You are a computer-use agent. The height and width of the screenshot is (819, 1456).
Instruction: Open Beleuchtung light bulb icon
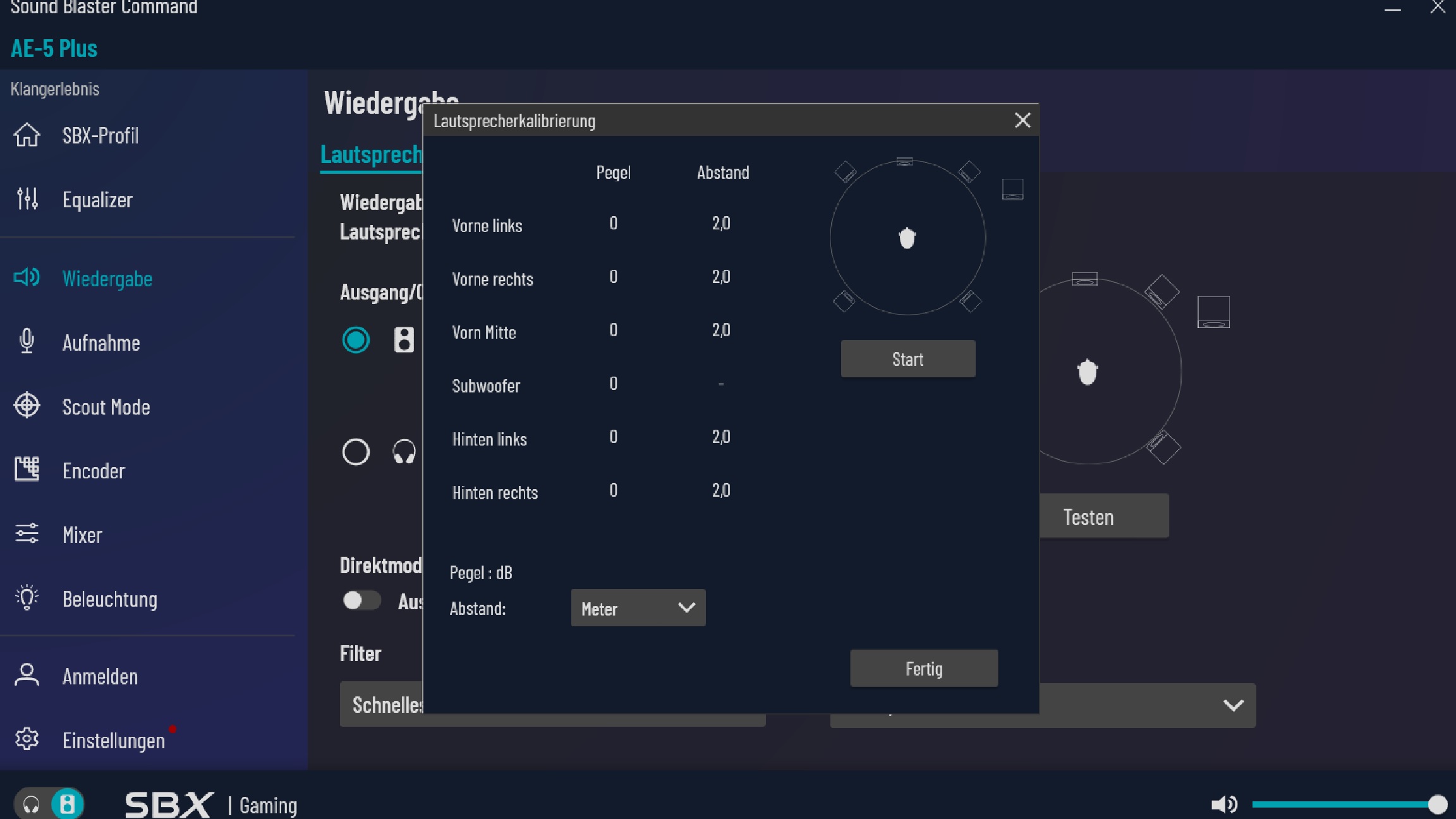coord(27,598)
